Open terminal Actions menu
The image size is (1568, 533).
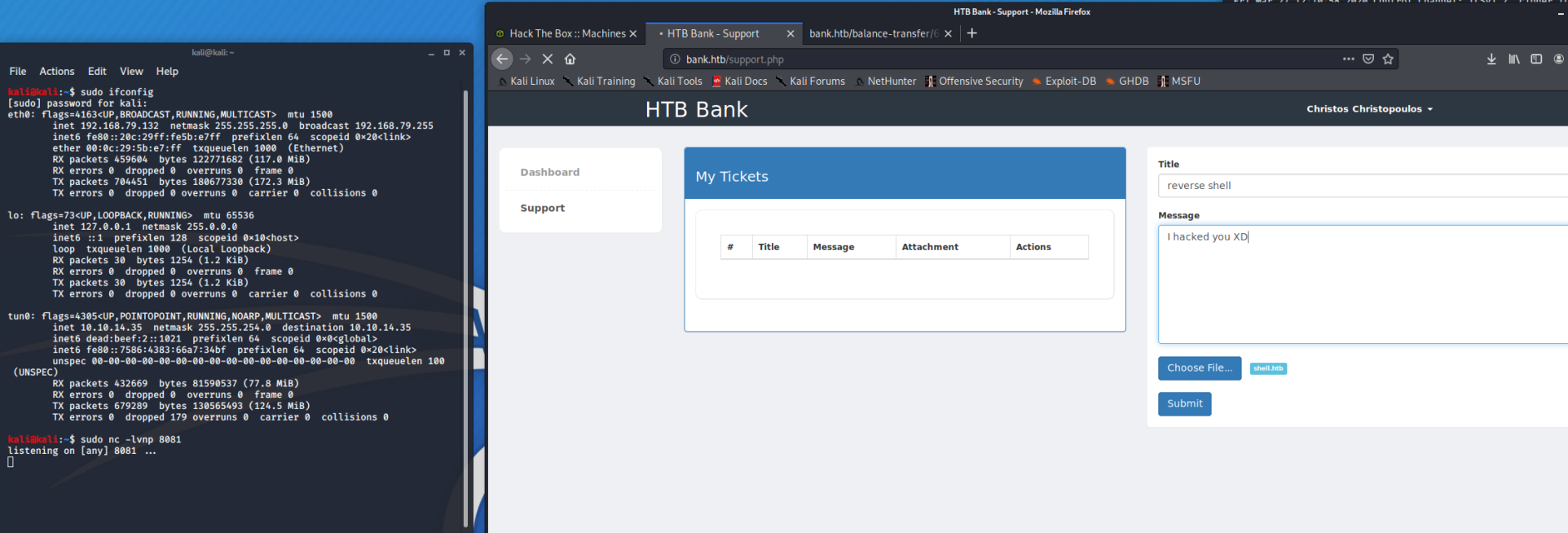pyautogui.click(x=57, y=72)
